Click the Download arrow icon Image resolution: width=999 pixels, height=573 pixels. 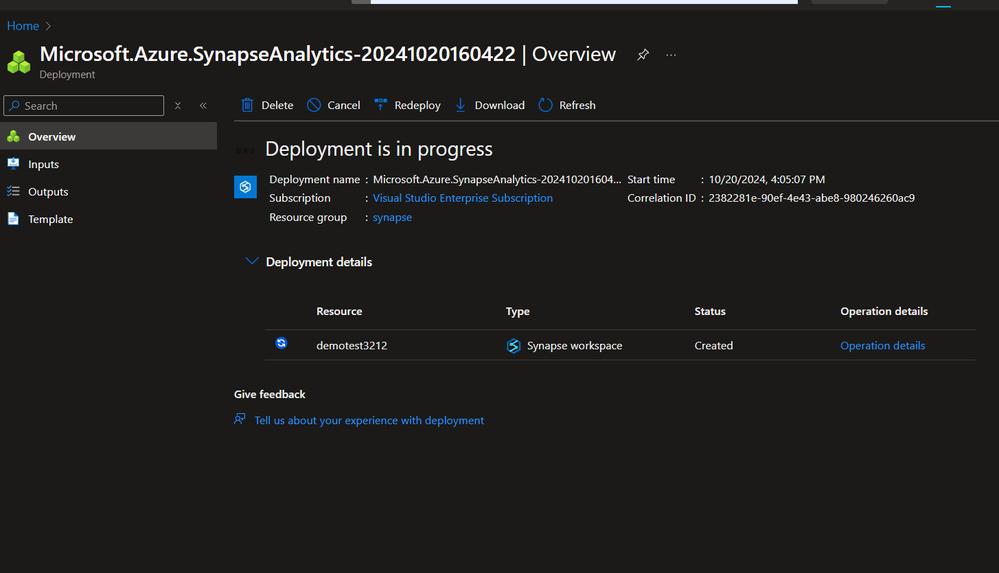461,105
